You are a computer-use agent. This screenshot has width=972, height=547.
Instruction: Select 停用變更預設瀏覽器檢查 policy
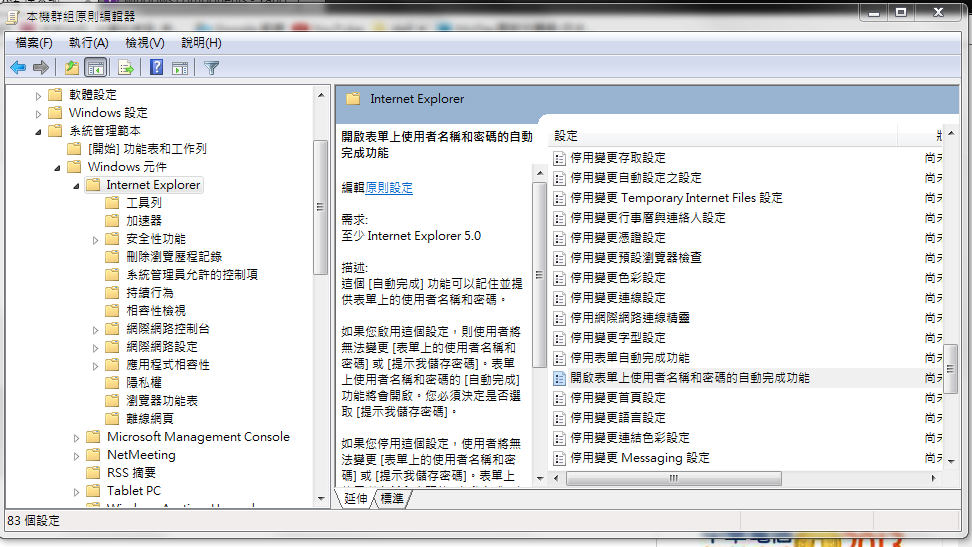(x=636, y=257)
